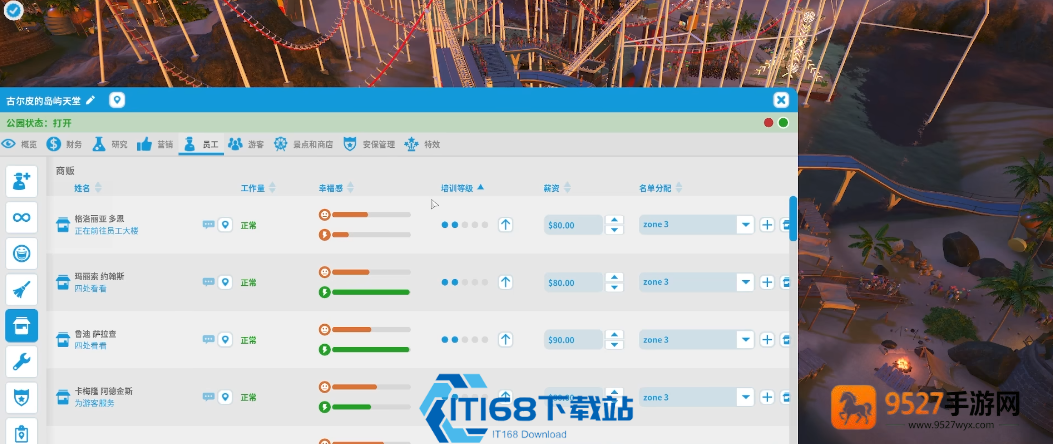Sort the list by the 幸福感 column
The height and width of the screenshot is (444, 1053).
click(336, 188)
